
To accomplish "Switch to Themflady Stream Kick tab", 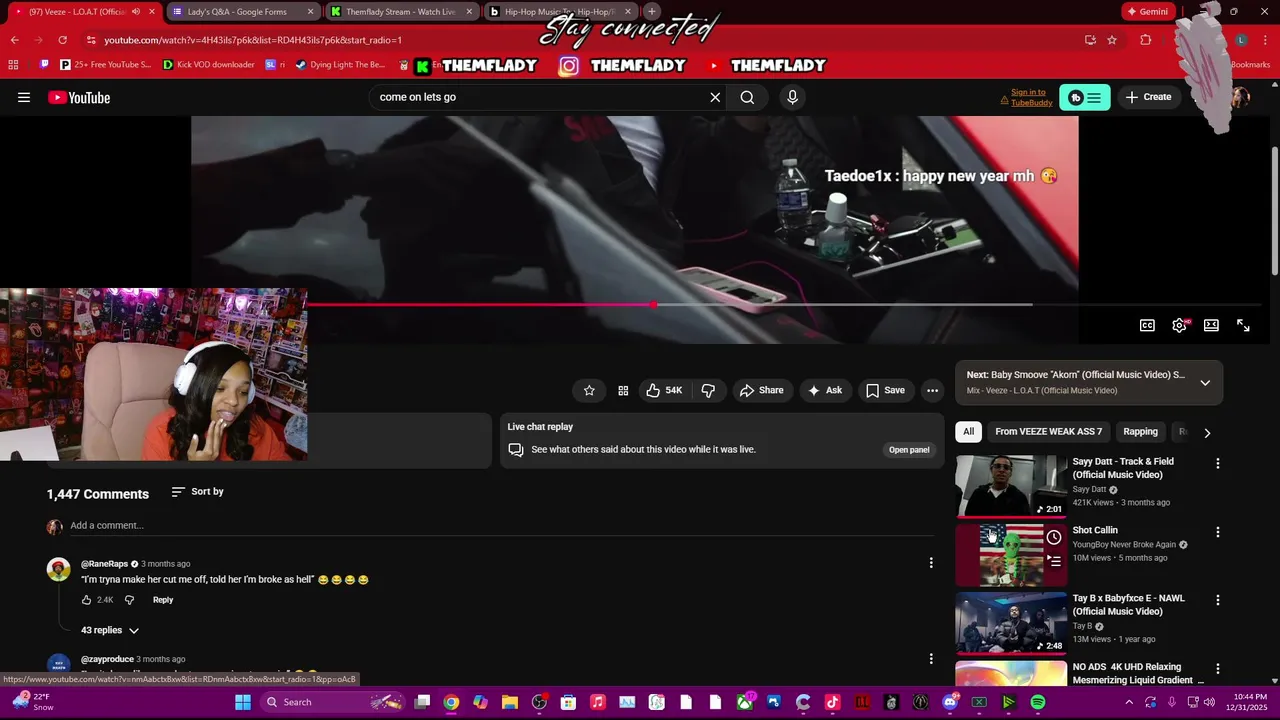I will [x=401, y=12].
